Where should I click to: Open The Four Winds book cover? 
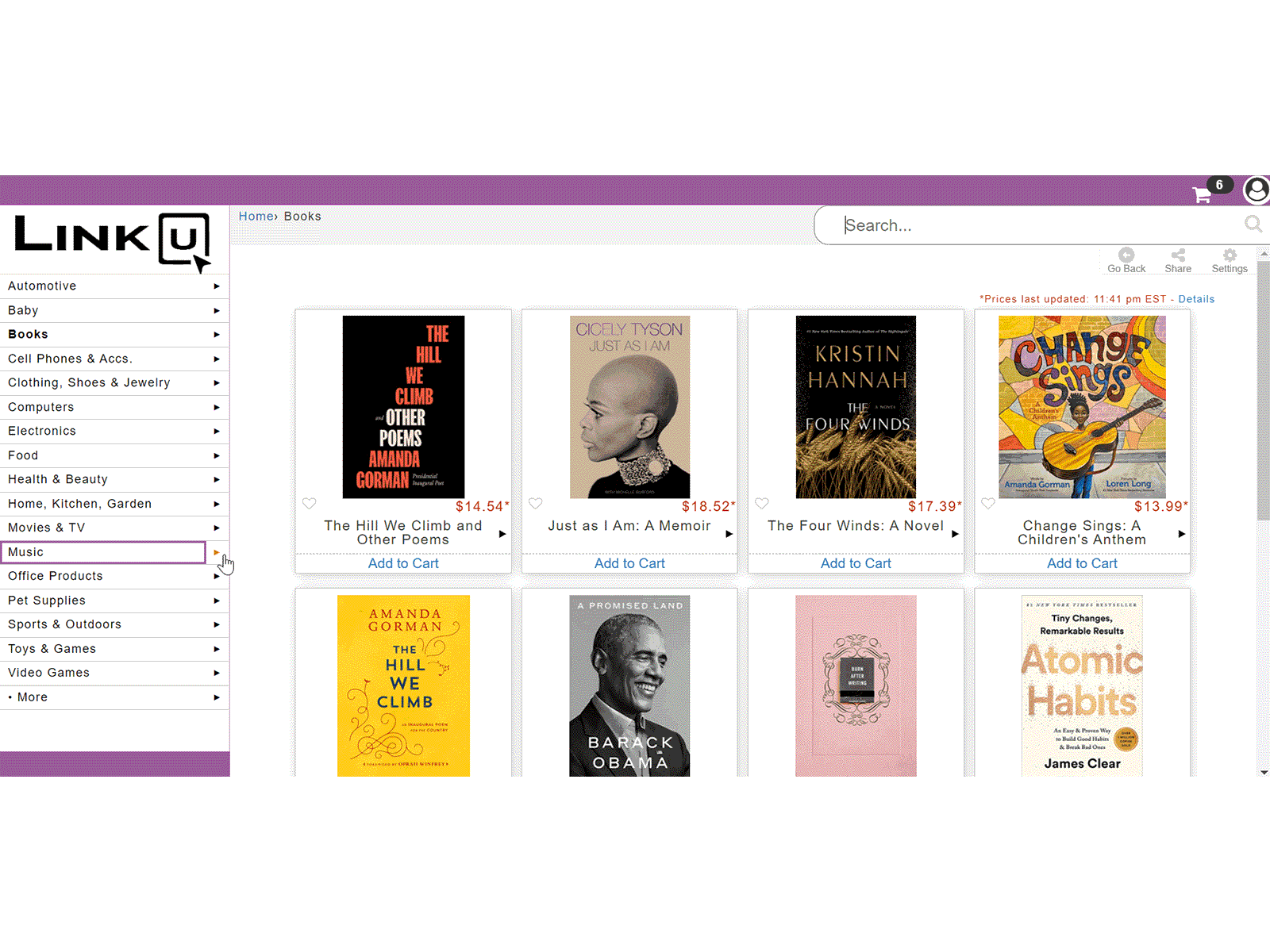(x=856, y=407)
